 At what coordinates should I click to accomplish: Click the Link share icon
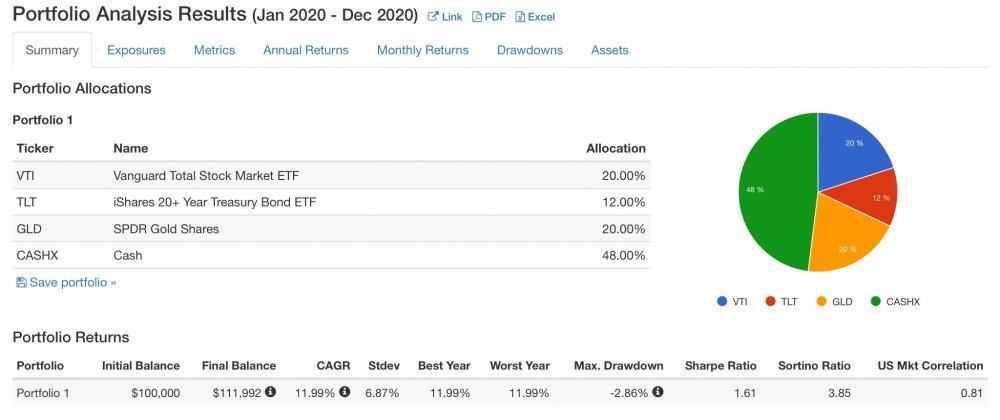click(x=433, y=17)
